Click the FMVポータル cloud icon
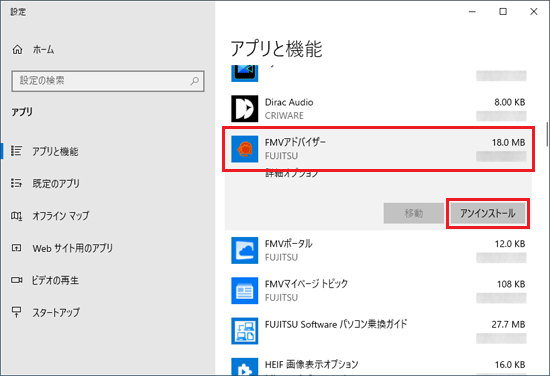The image size is (550, 376). point(244,250)
